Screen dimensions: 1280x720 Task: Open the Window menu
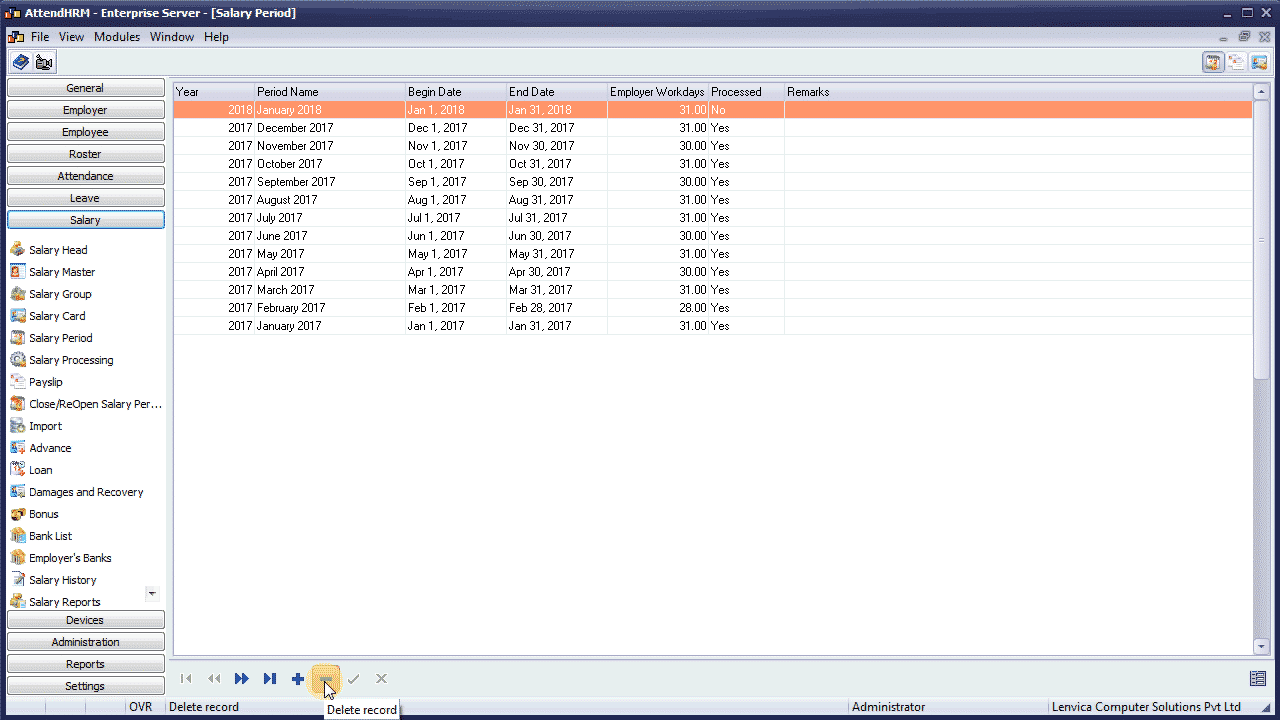click(172, 37)
